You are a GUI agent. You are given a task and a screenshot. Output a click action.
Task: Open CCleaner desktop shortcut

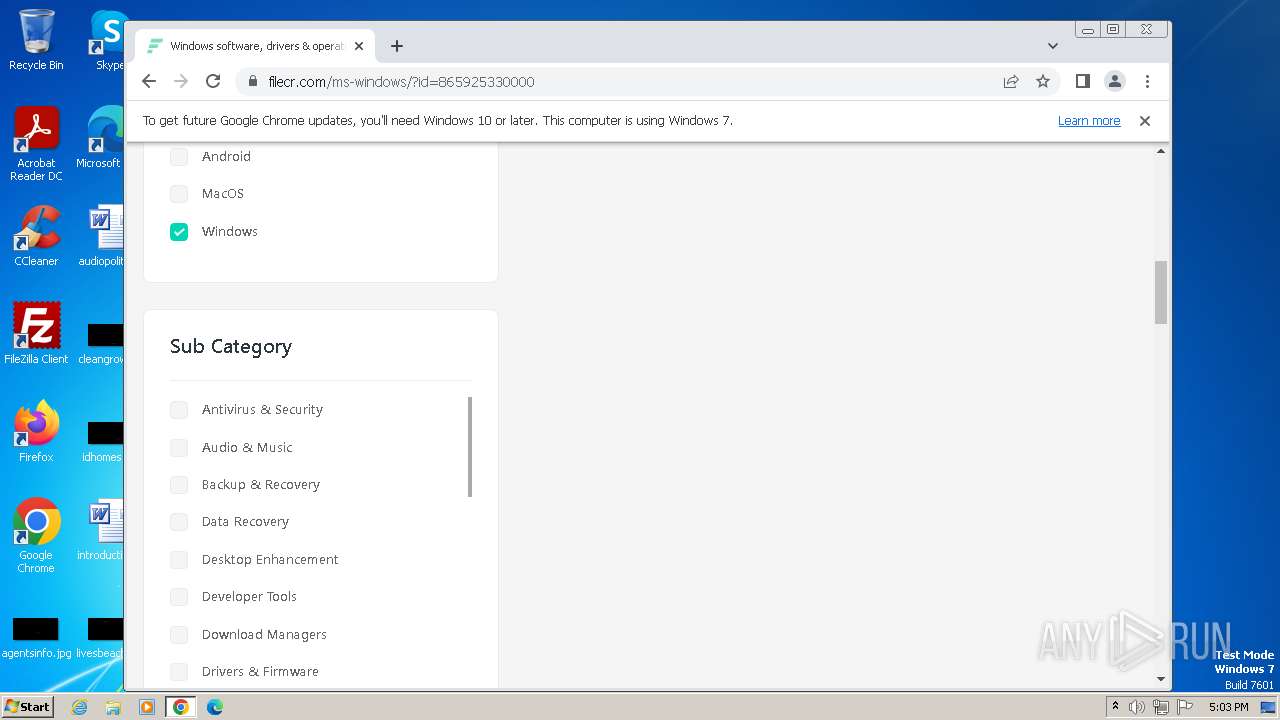[36, 237]
